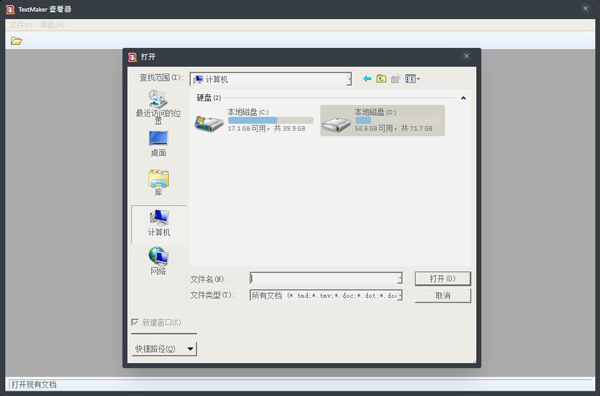Select local disk C: drive

coord(254,121)
